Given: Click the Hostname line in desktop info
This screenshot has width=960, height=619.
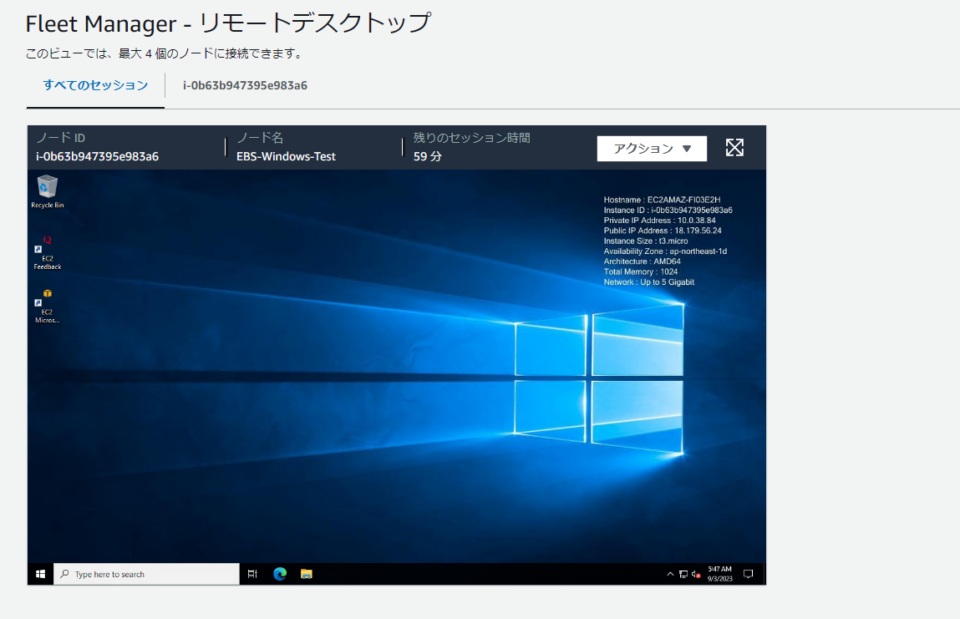Looking at the screenshot, I should tap(662, 200).
